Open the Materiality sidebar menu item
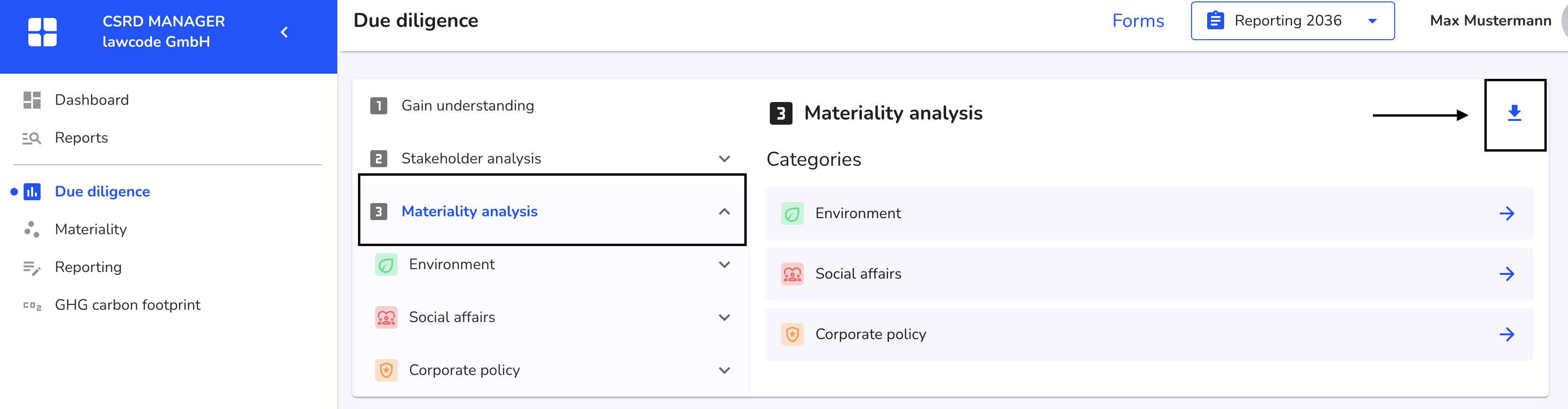1568x409 pixels. tap(91, 230)
